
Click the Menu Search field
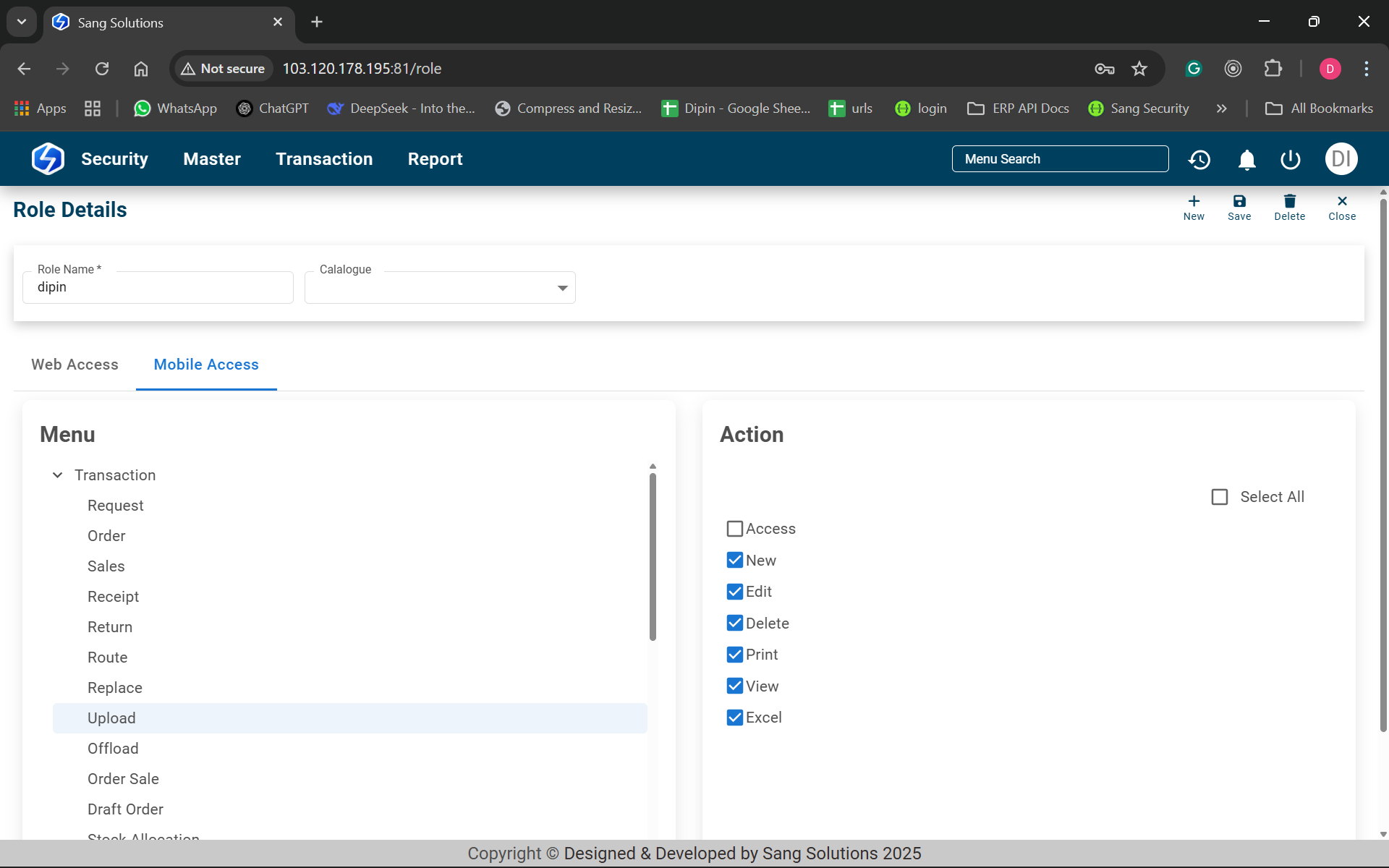point(1060,159)
